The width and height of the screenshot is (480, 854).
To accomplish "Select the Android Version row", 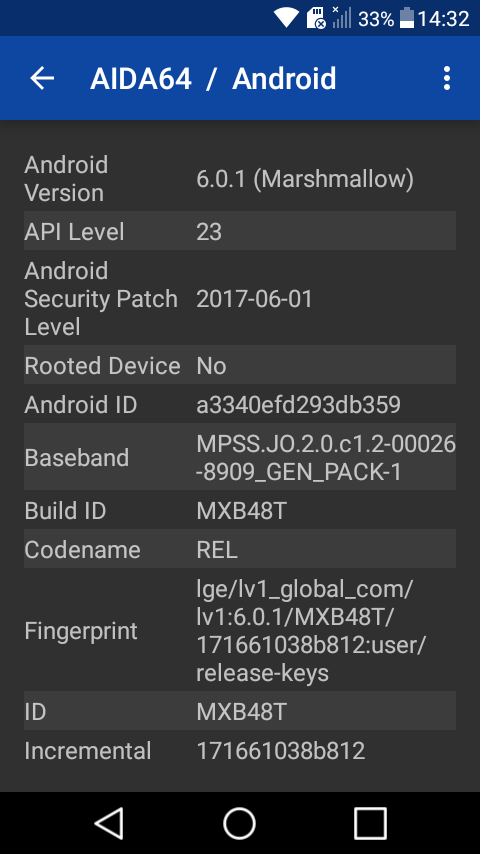I will (240, 179).
